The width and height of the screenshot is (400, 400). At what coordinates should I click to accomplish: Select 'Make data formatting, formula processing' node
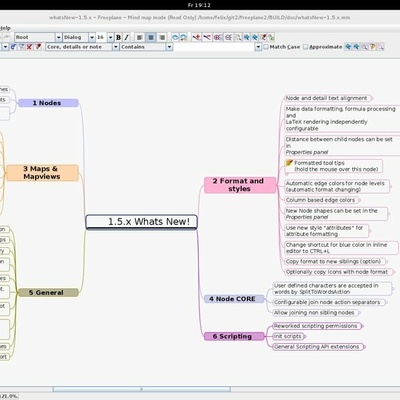(341, 119)
